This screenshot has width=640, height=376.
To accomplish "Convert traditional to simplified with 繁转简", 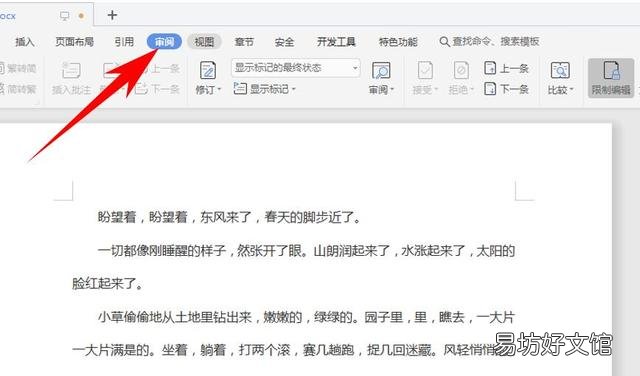I will coord(18,68).
